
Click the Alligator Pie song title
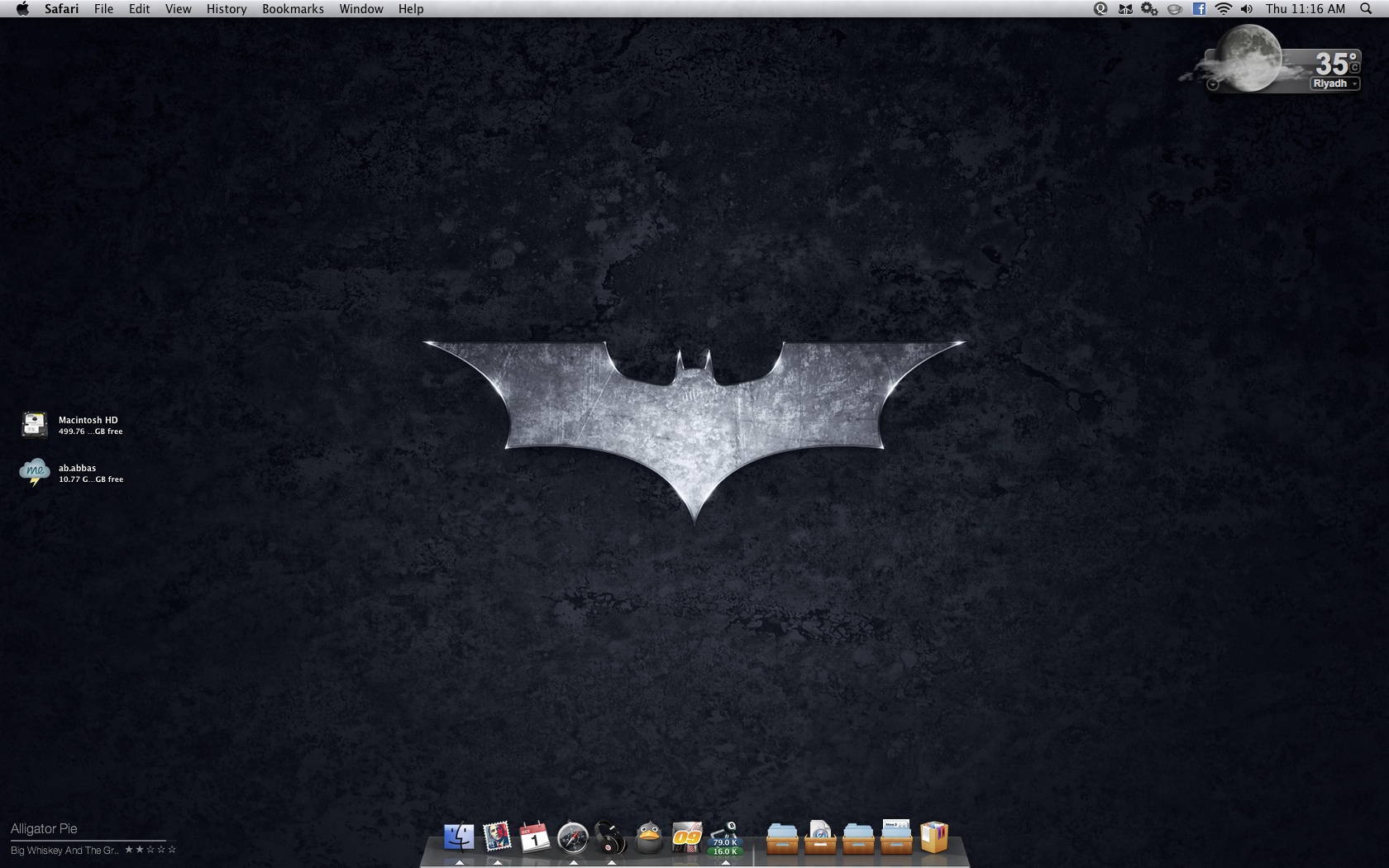44,828
